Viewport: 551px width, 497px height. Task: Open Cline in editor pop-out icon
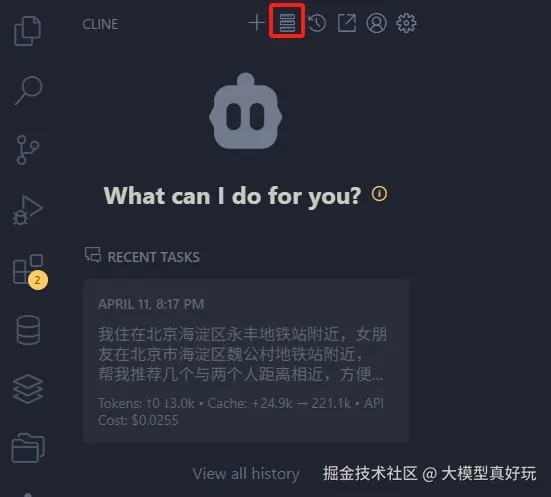coord(347,23)
